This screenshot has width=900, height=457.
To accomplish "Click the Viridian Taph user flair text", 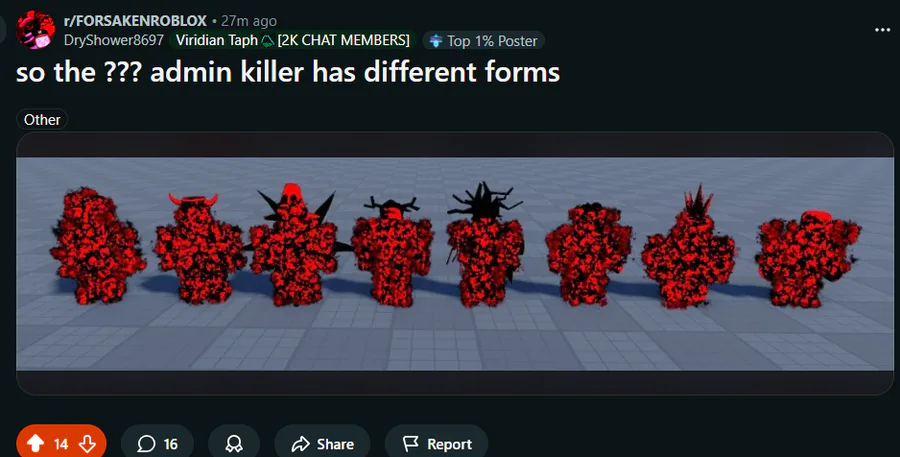I will click(216, 40).
